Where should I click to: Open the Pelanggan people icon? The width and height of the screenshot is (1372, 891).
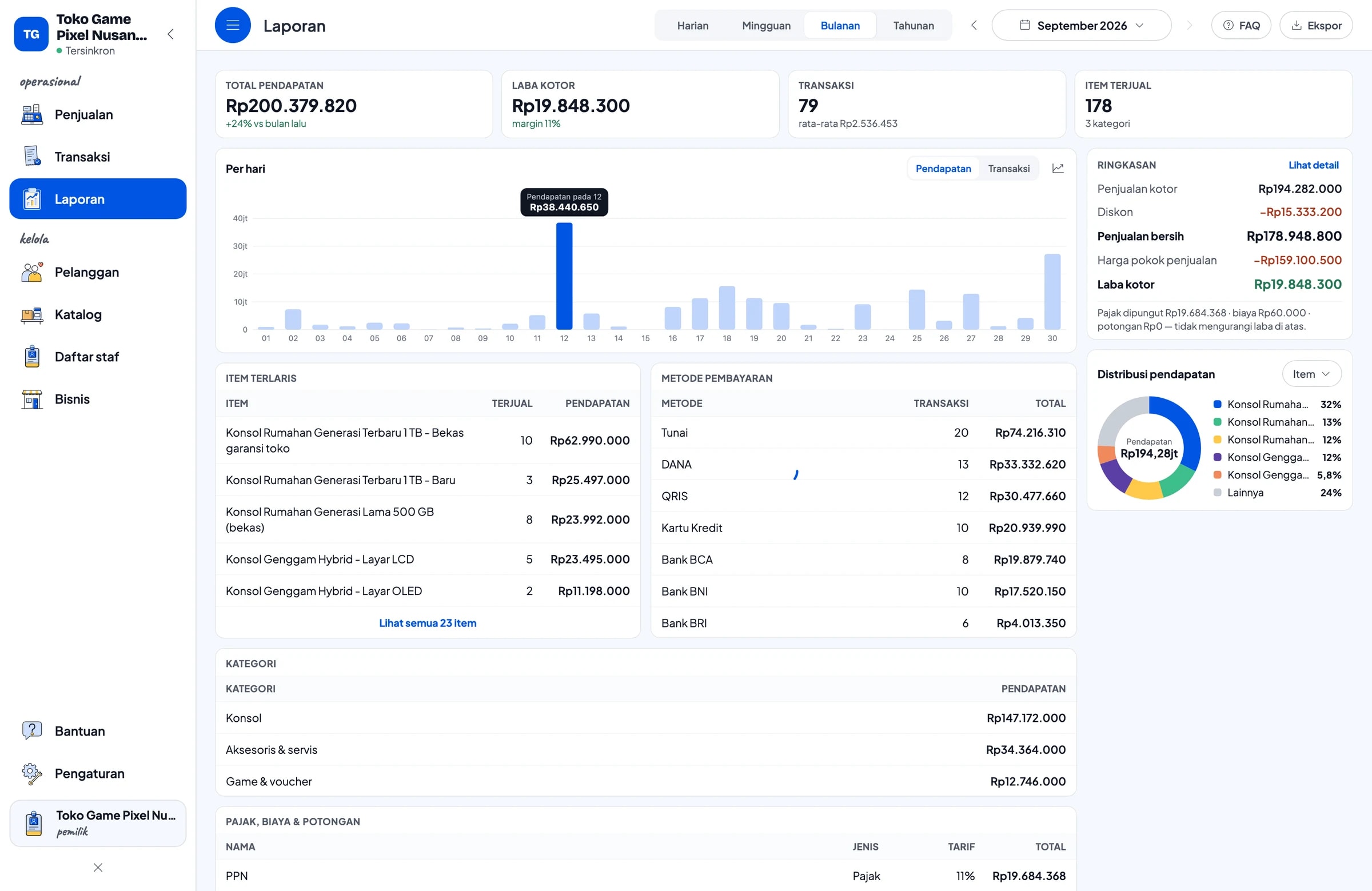click(x=31, y=272)
